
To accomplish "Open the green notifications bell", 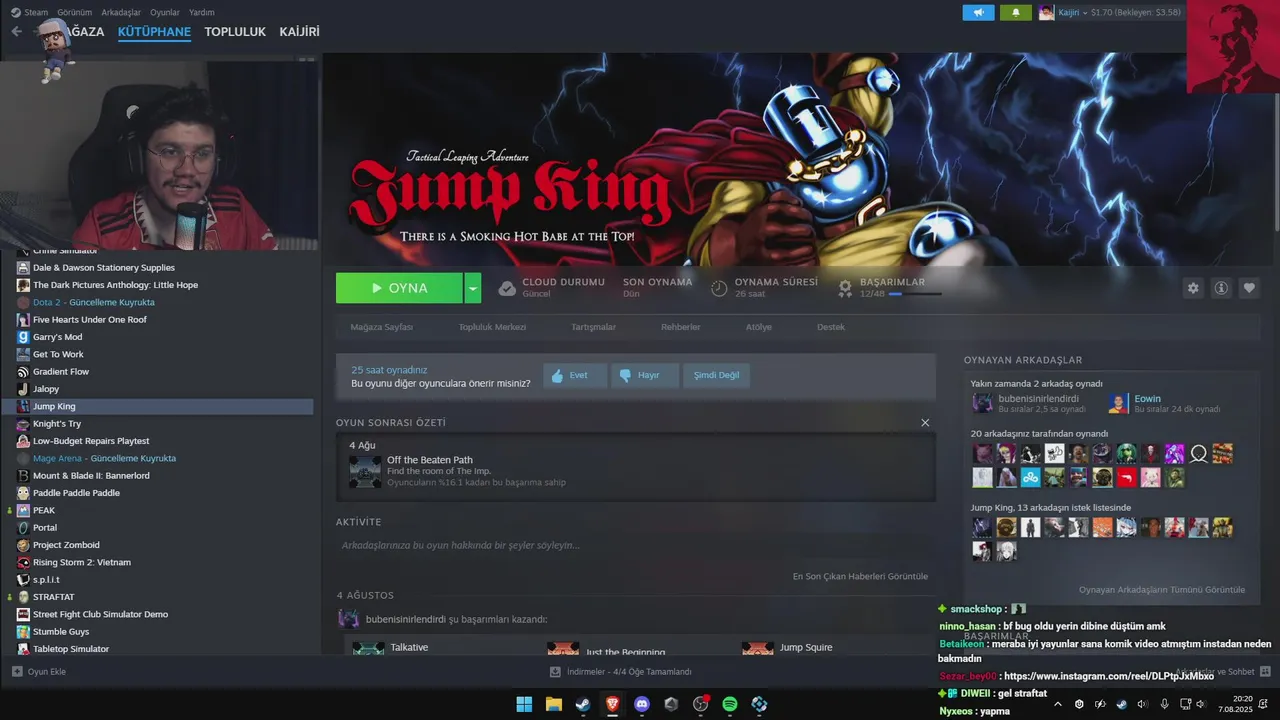I will pos(1016,12).
